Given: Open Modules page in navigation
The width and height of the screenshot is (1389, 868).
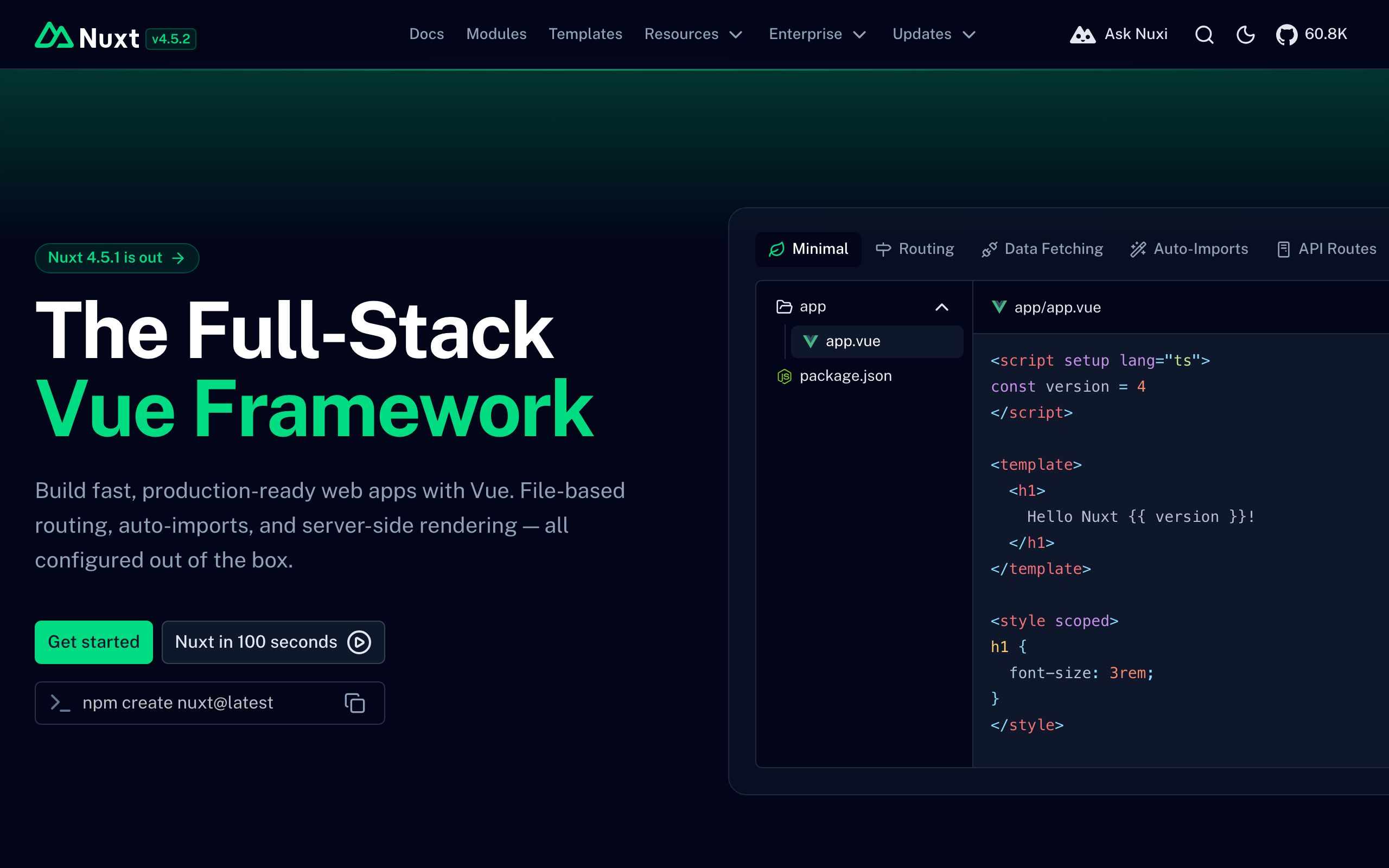Looking at the screenshot, I should click(x=496, y=34).
